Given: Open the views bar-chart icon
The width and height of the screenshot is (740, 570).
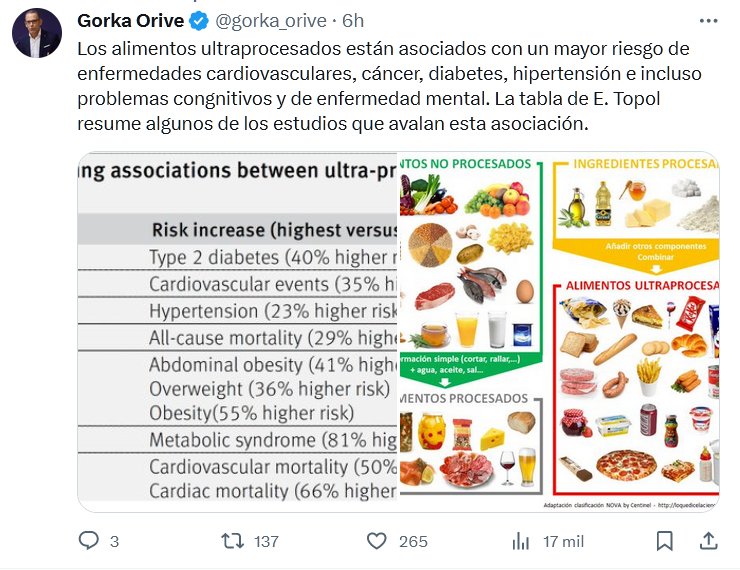Looking at the screenshot, I should click(x=521, y=541).
